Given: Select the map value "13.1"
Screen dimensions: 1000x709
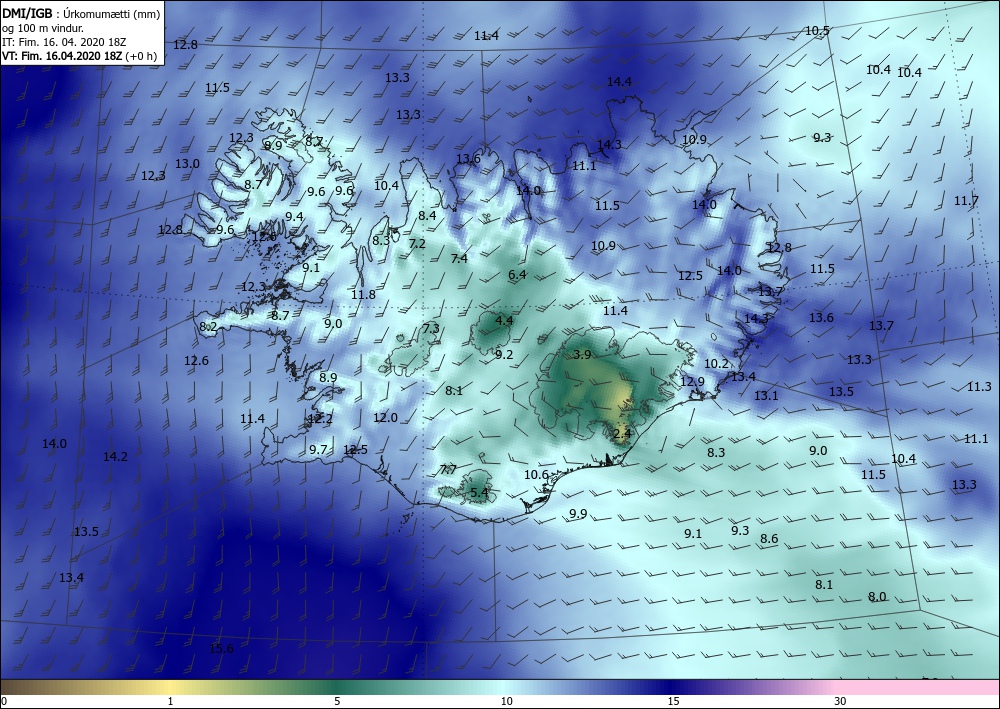Looking at the screenshot, I should tap(766, 395).
